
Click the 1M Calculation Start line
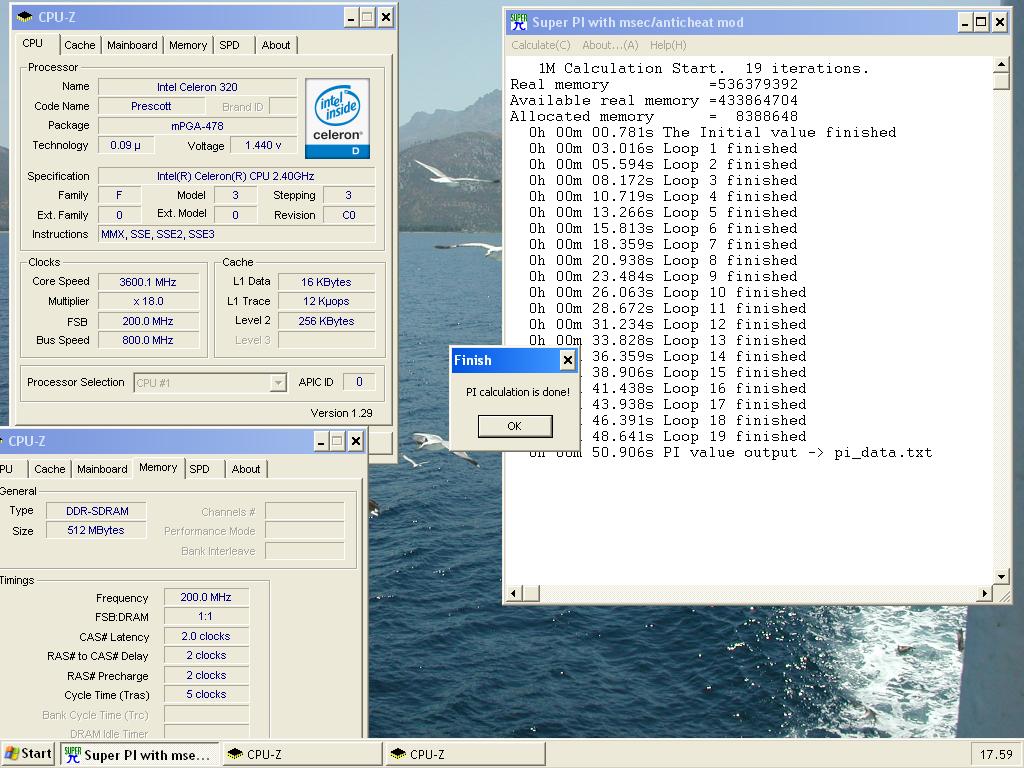(x=703, y=68)
